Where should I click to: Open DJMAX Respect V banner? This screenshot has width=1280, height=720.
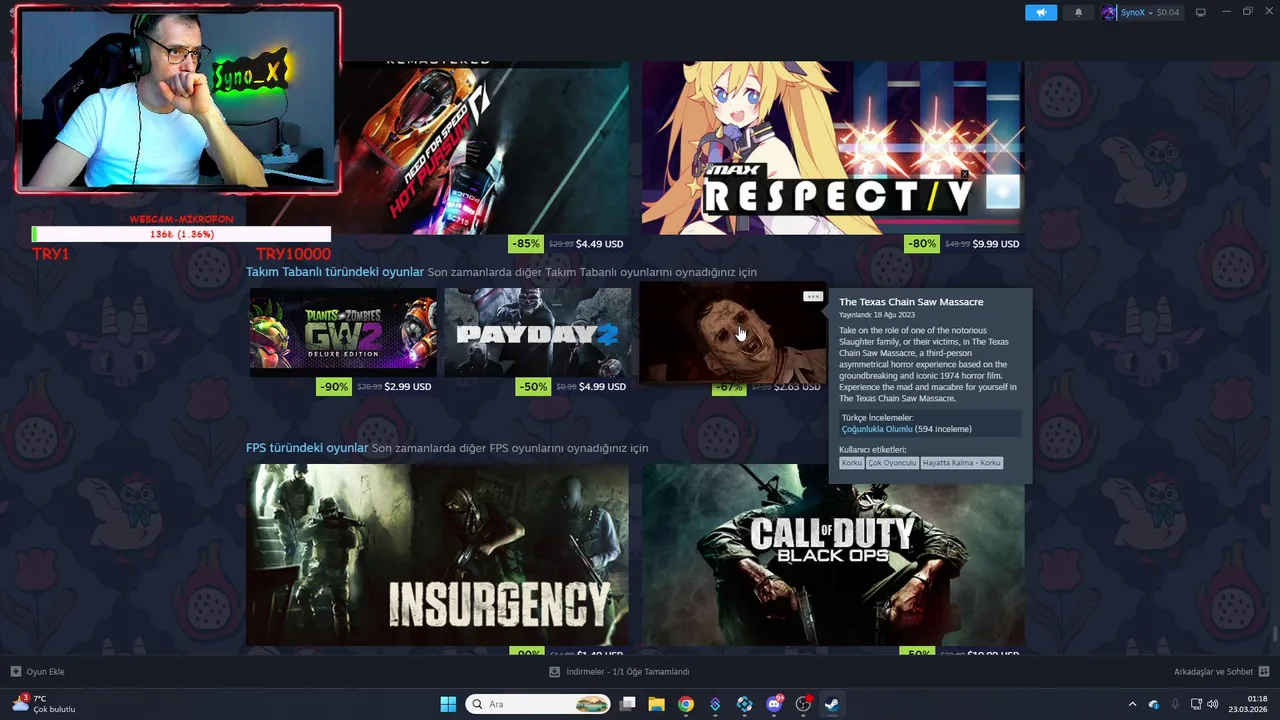(833, 148)
